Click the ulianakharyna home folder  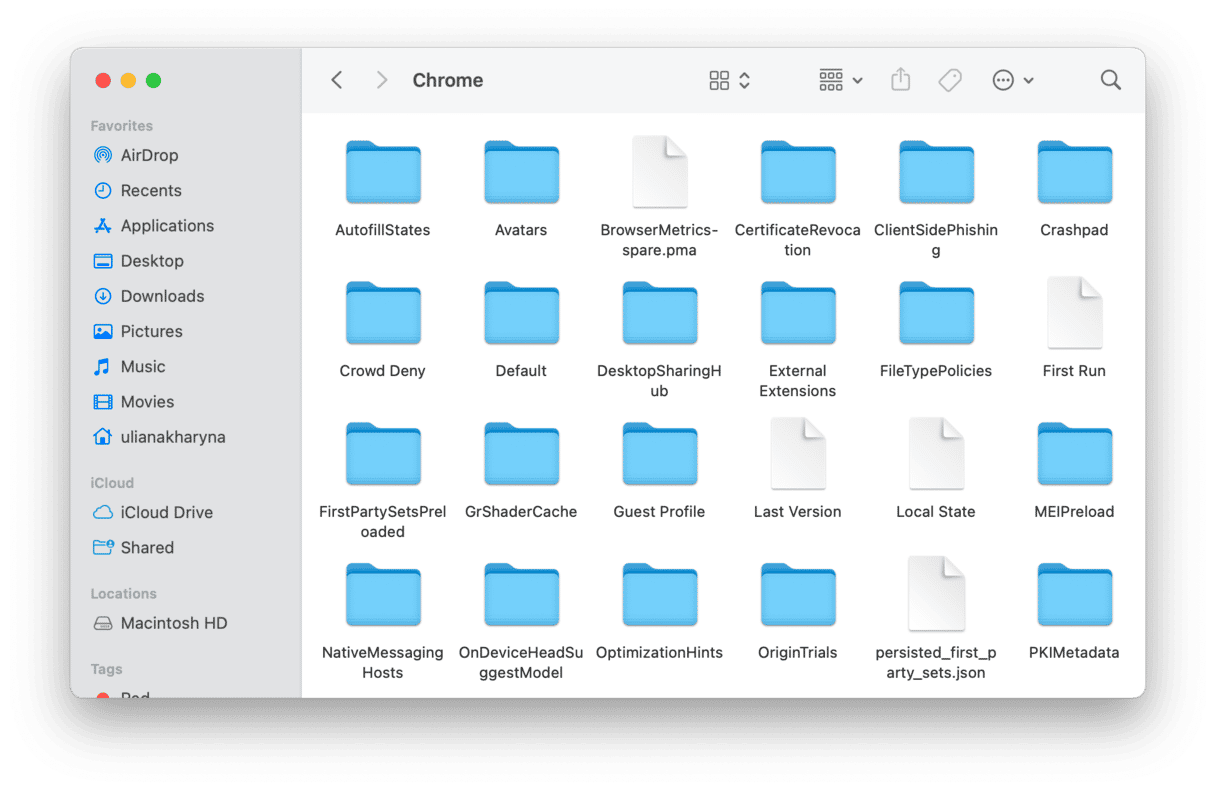[172, 437]
